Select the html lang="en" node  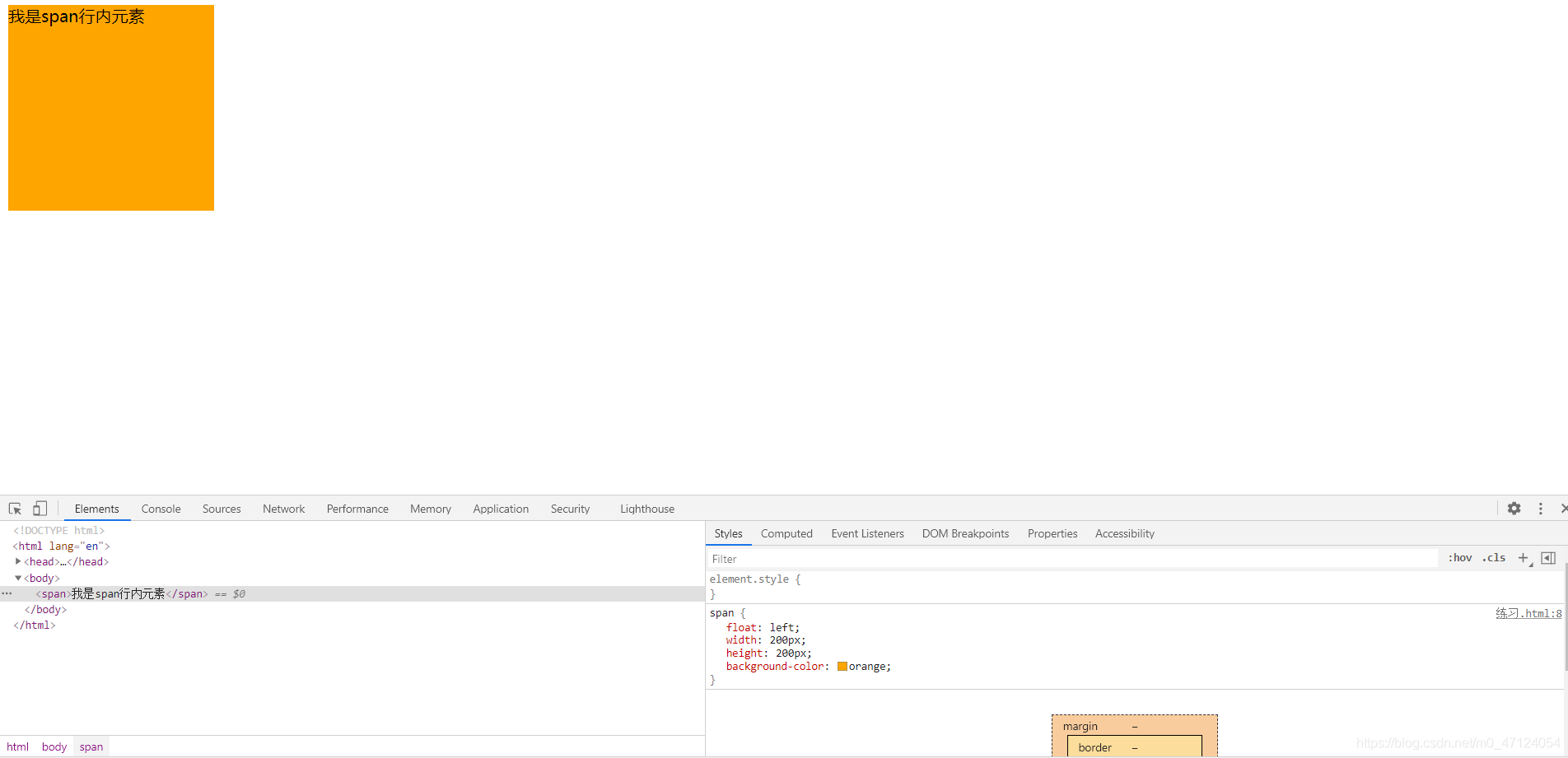coord(61,546)
